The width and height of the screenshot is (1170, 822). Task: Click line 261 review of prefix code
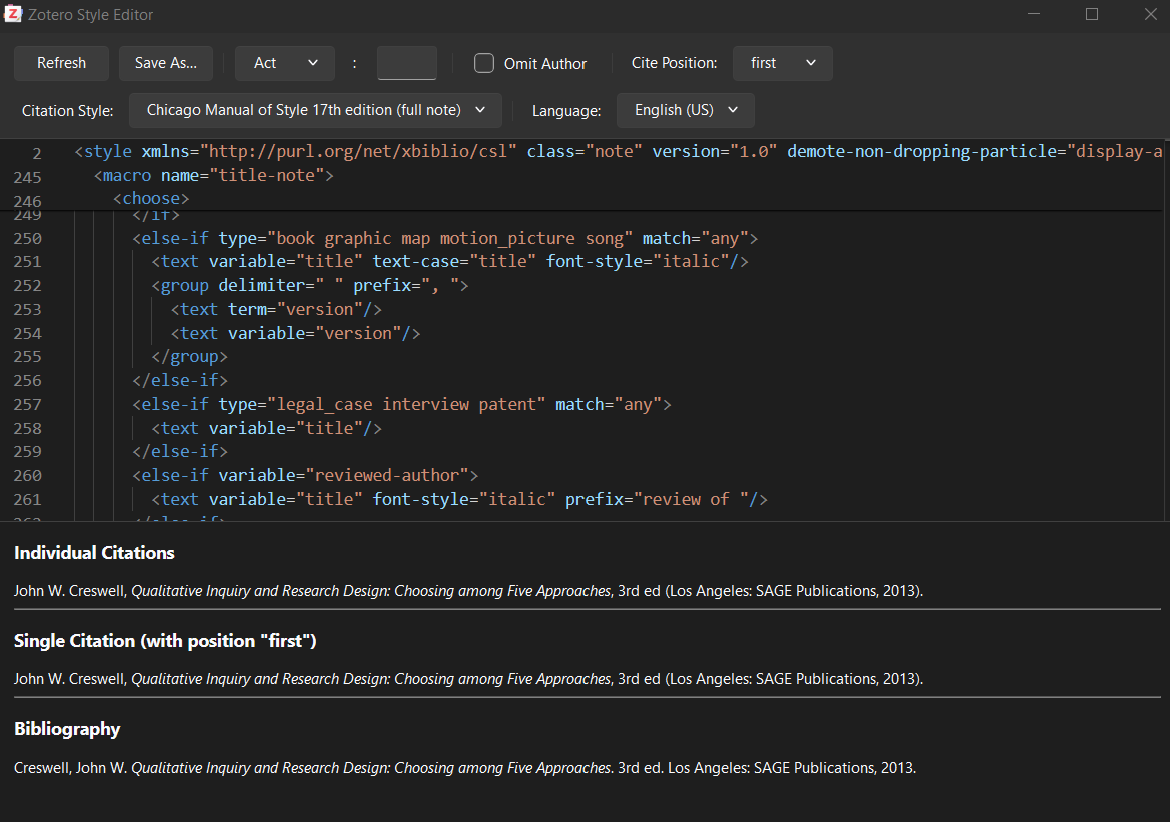[460, 499]
